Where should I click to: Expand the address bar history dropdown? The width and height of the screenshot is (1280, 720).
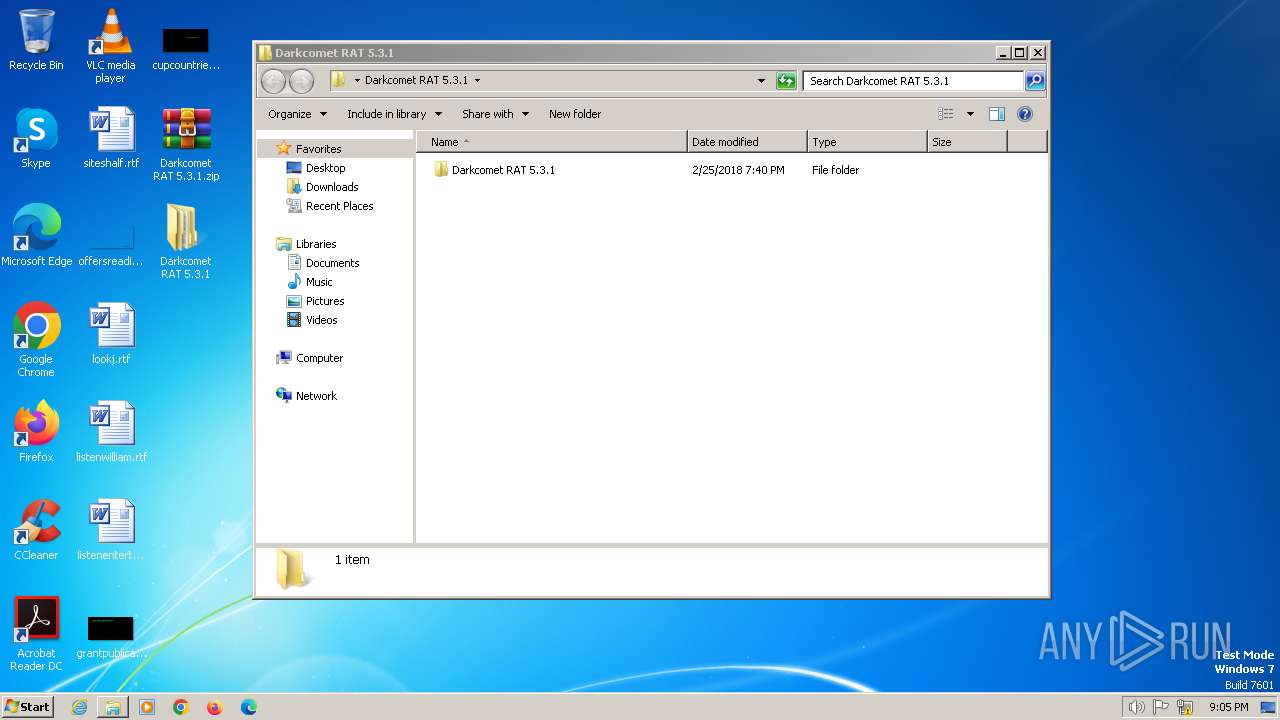(761, 81)
